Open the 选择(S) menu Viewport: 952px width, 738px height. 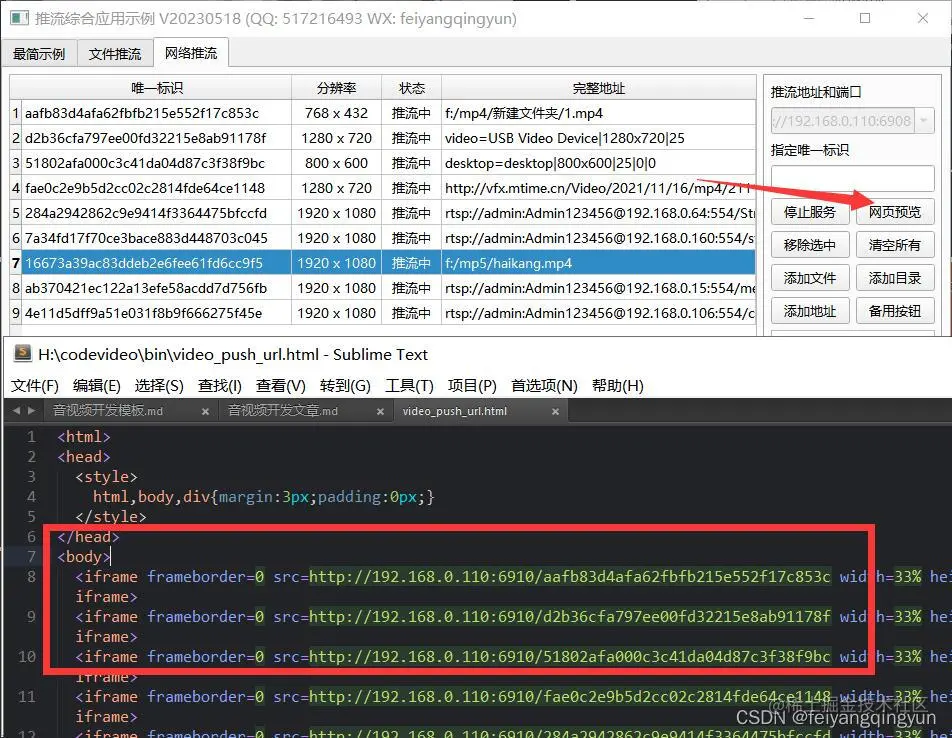159,385
